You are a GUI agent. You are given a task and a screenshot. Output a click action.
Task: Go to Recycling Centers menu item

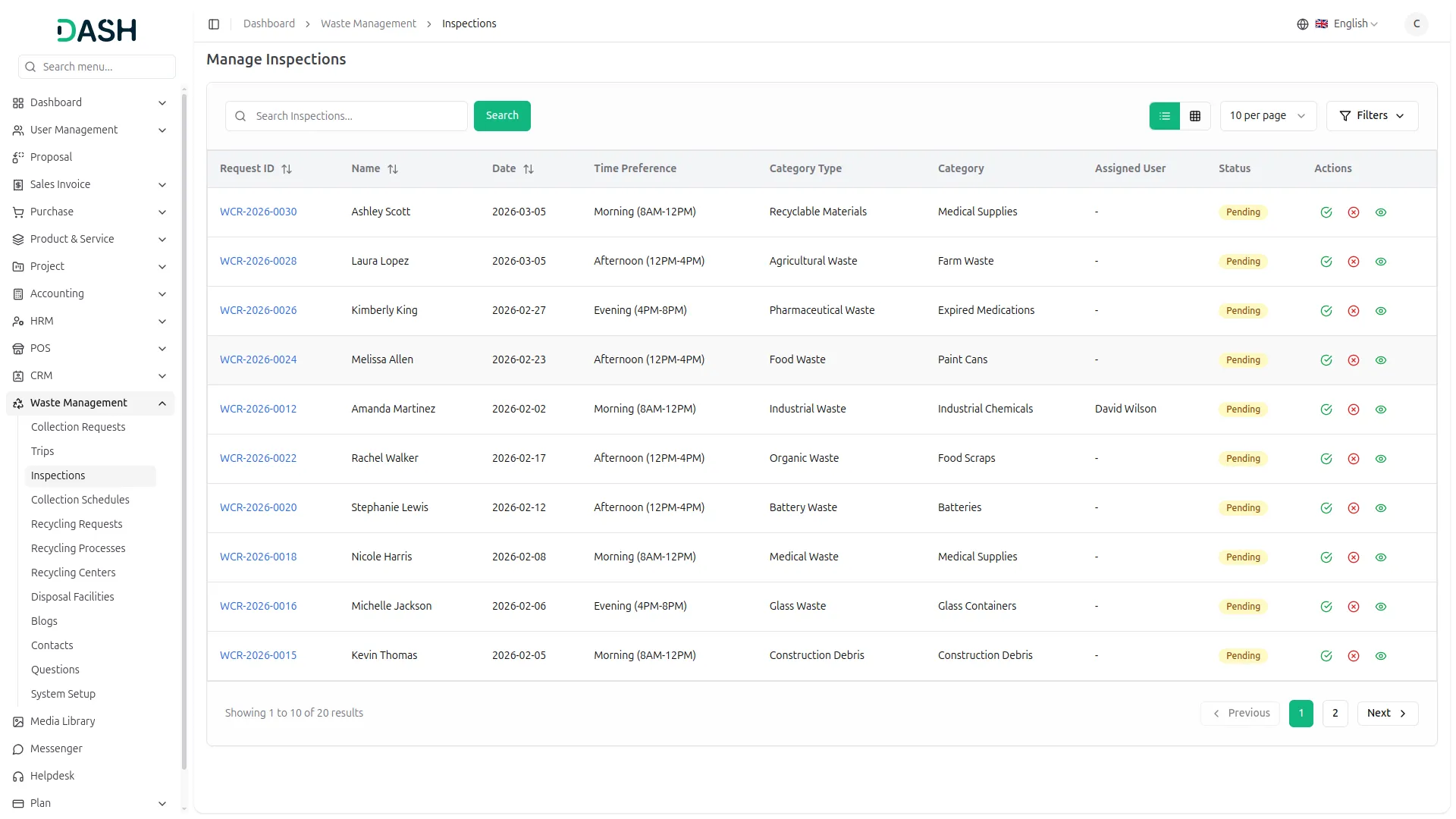[74, 573]
